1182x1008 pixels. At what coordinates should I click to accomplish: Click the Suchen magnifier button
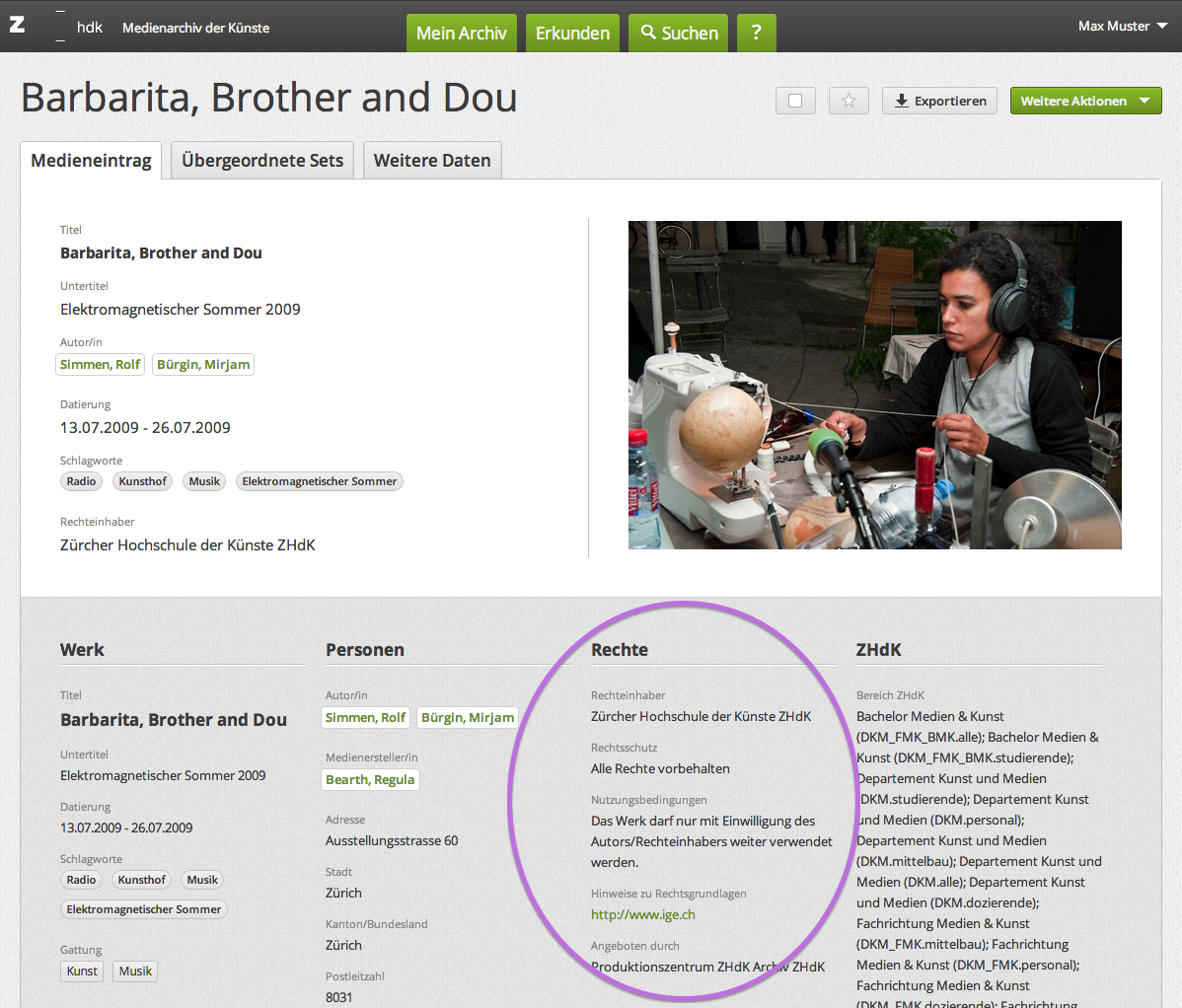coord(679,34)
